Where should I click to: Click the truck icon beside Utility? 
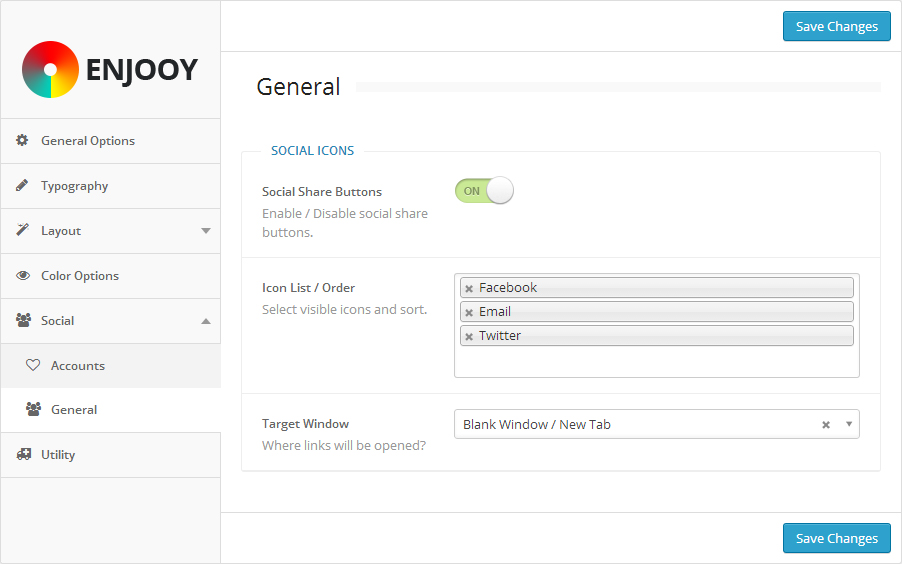(x=23, y=455)
